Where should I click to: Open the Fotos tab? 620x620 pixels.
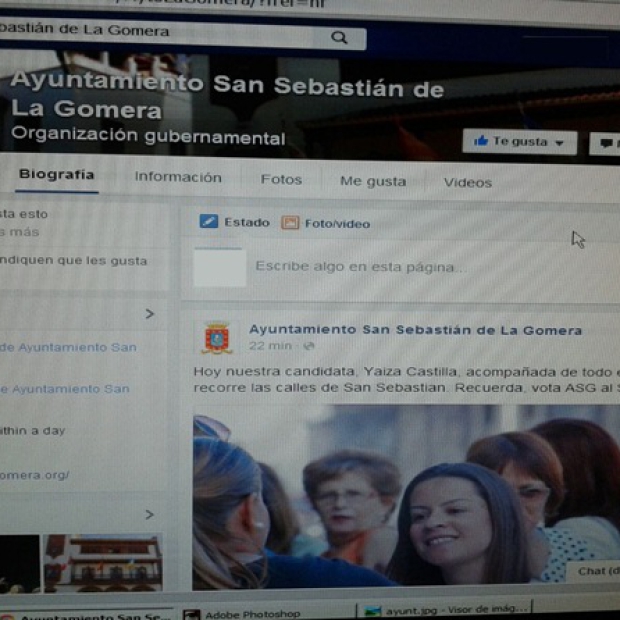[281, 180]
